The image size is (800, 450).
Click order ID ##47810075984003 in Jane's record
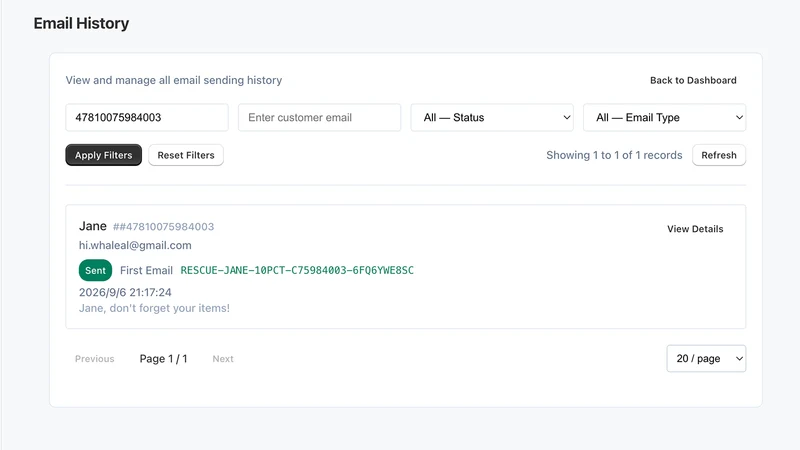point(163,227)
